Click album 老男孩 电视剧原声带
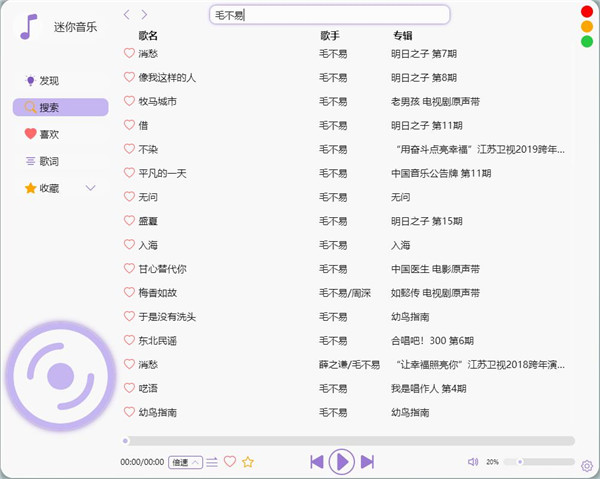The width and height of the screenshot is (600, 479). [x=435, y=101]
